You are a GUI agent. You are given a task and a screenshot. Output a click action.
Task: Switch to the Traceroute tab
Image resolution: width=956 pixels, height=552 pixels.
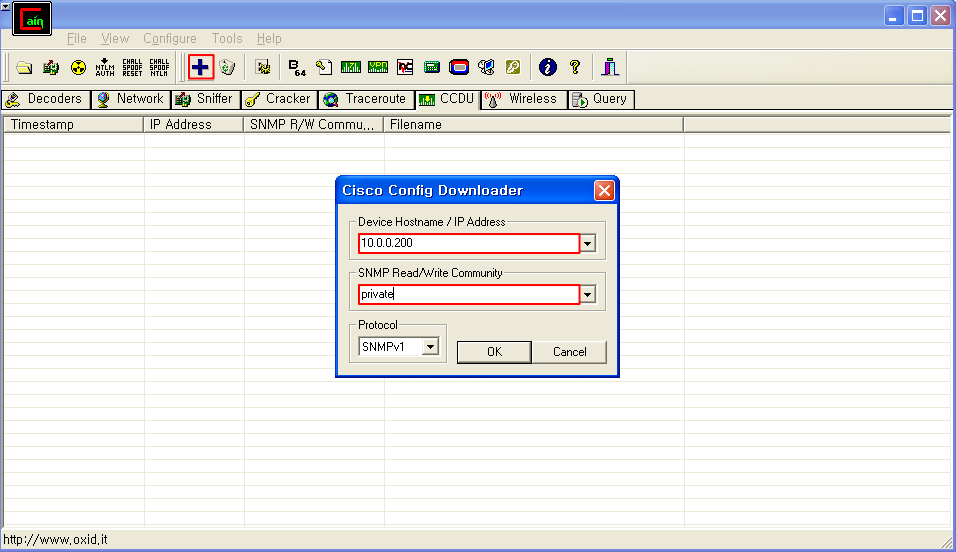pos(366,99)
